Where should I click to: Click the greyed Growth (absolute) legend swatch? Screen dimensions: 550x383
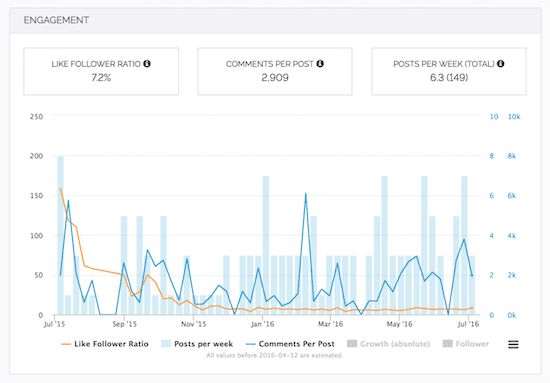[352, 344]
